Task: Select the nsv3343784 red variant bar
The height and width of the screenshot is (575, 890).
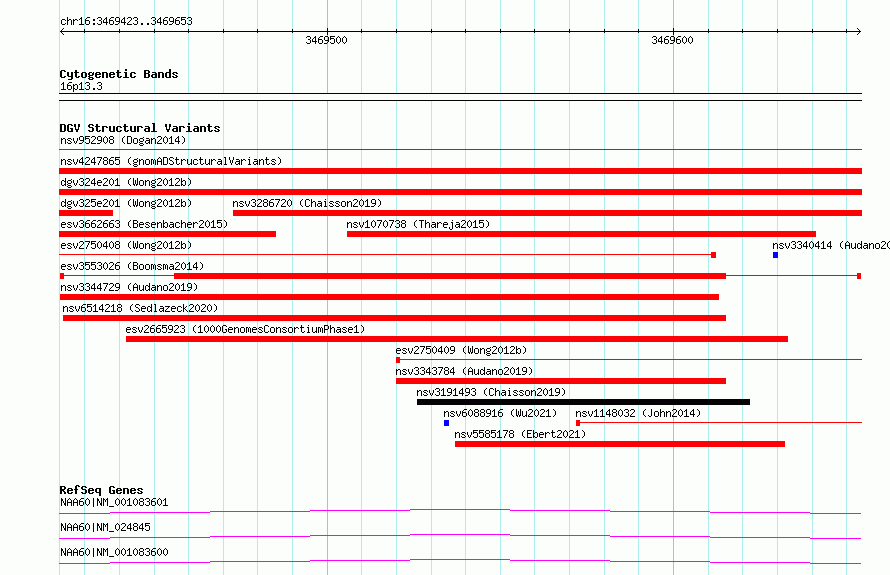Action: click(x=561, y=381)
